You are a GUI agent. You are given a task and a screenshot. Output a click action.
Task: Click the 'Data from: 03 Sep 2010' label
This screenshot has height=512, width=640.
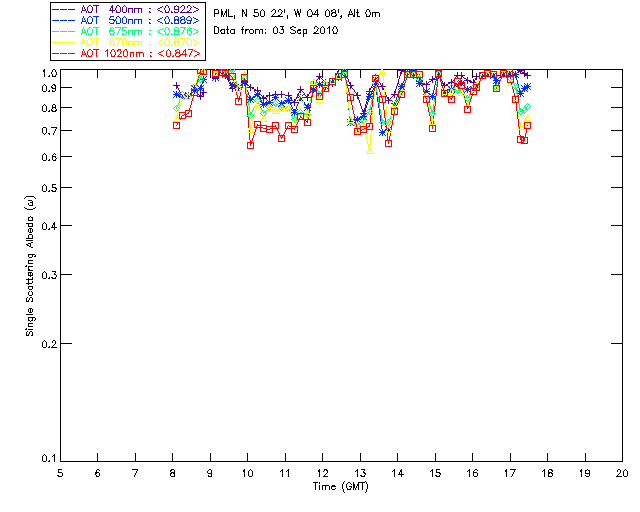[276, 31]
